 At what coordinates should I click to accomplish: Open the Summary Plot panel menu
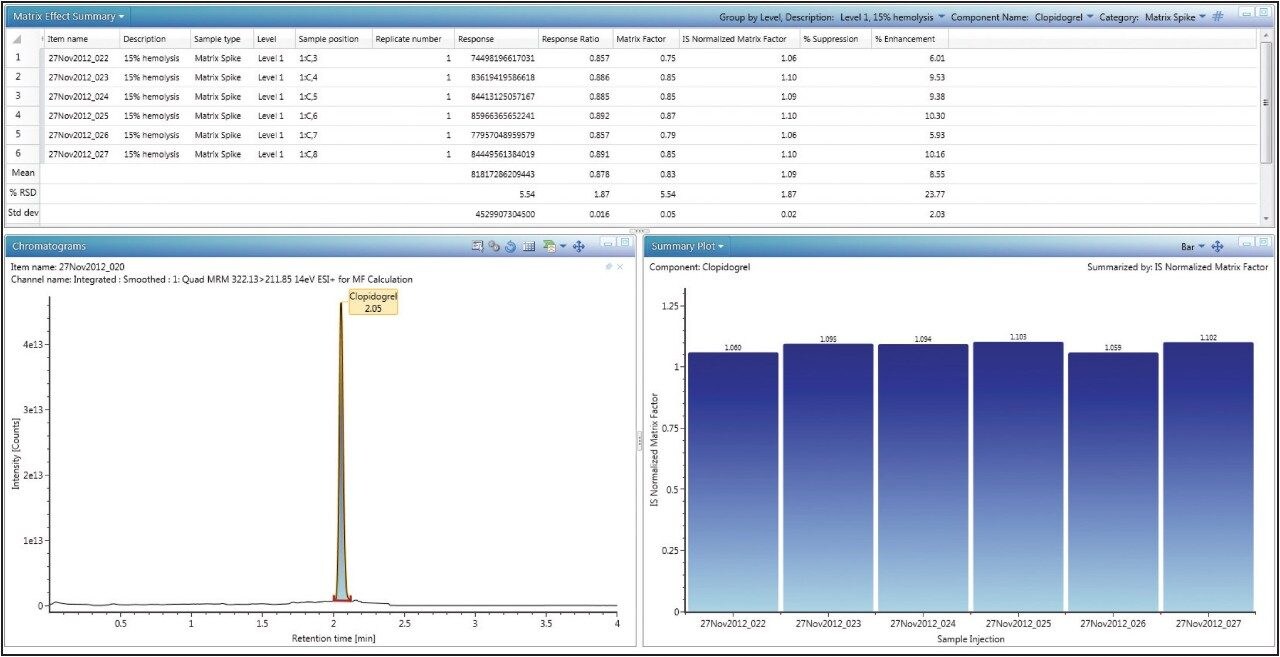[x=688, y=245]
